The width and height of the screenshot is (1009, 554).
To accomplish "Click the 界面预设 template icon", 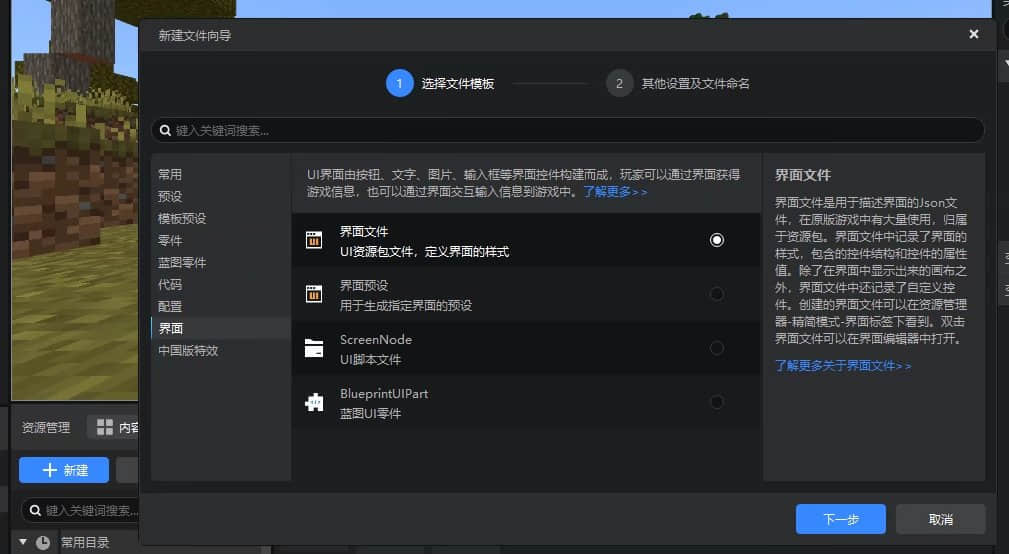I will pos(314,294).
